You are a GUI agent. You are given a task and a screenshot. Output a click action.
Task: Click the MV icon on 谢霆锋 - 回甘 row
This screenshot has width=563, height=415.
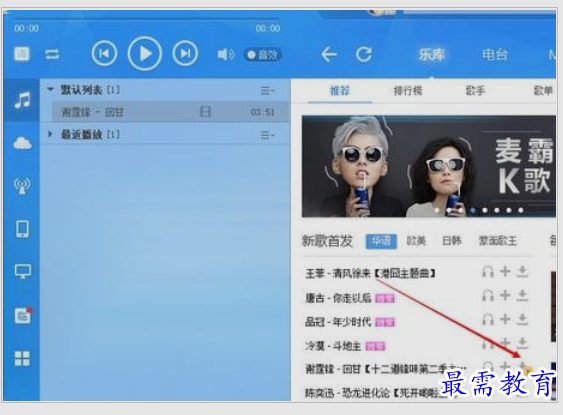pyautogui.click(x=205, y=112)
